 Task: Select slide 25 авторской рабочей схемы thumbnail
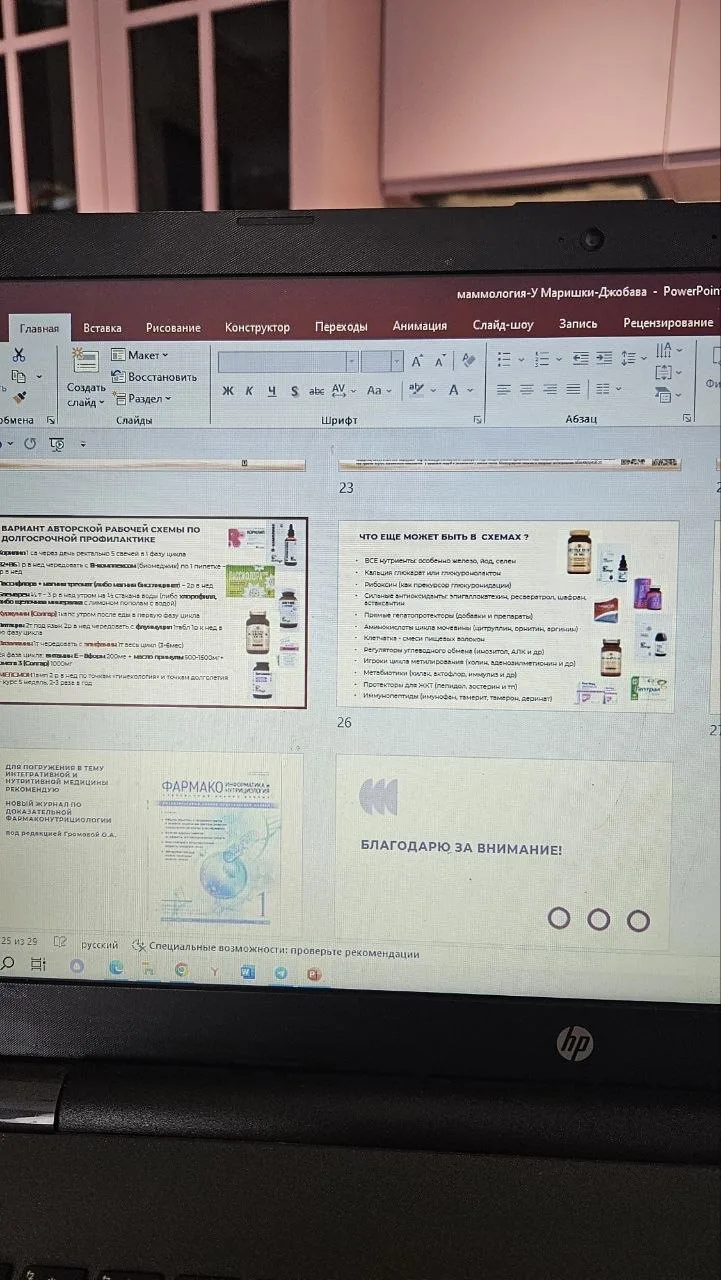coord(153,613)
